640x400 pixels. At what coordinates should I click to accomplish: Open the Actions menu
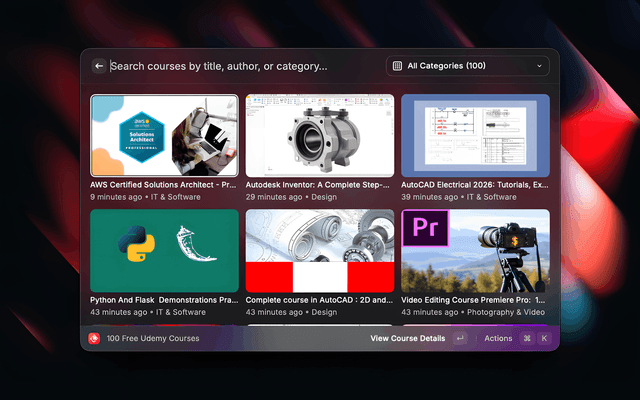coord(498,338)
